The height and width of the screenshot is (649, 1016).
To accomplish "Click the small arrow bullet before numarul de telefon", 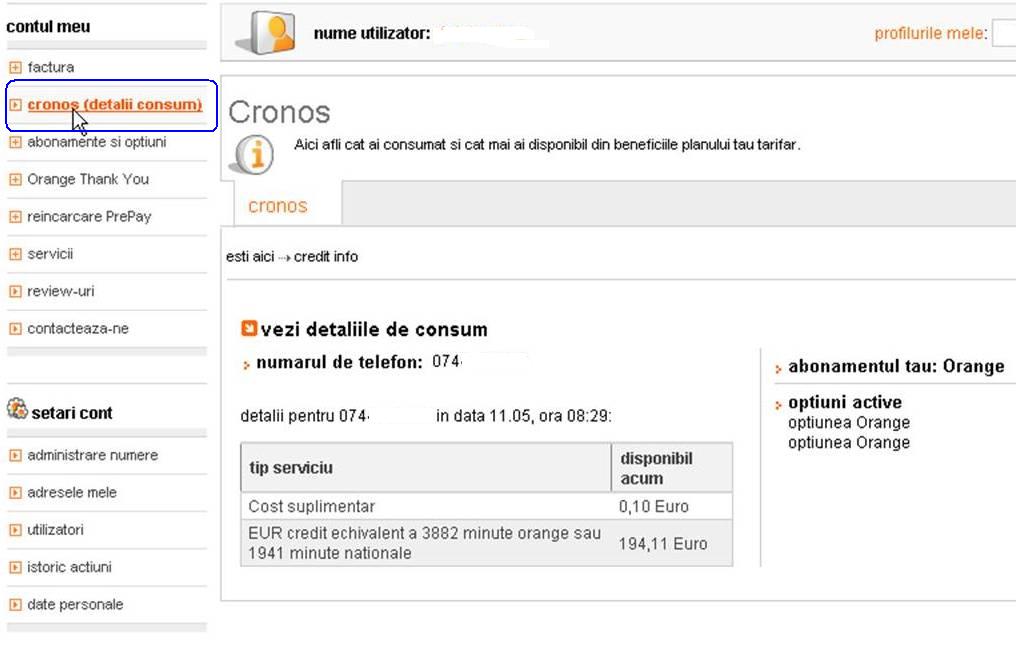I will coord(246,365).
